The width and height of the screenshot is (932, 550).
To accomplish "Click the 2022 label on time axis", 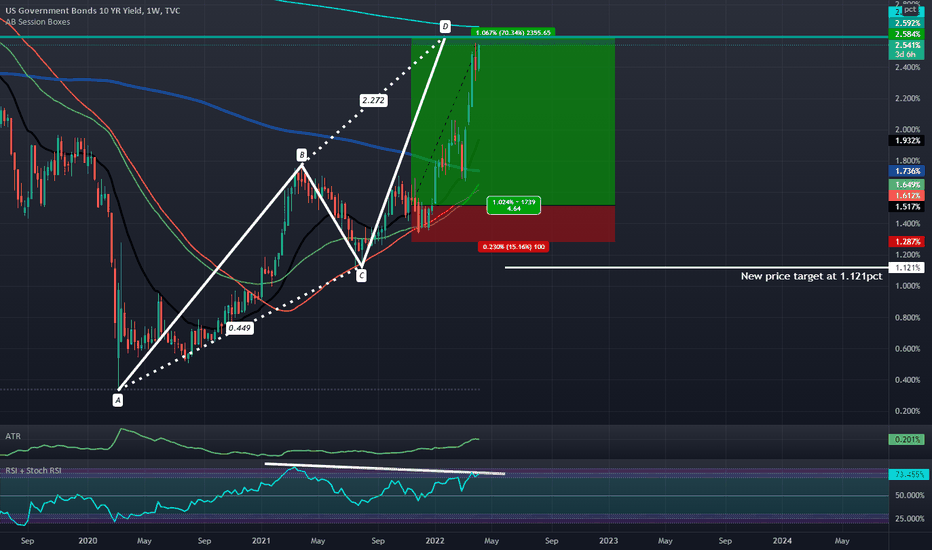I will tap(435, 541).
